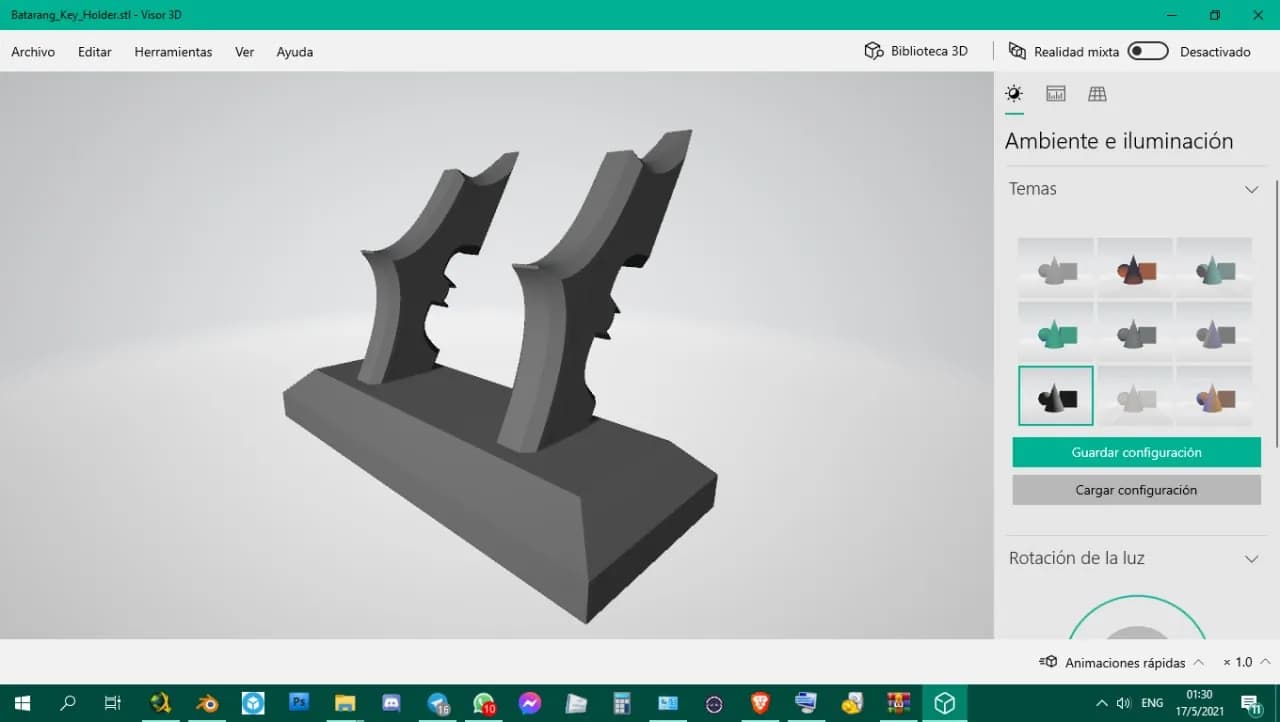Open the volume control in system tray
Screen dimensions: 1280x722
pyautogui.click(x=1123, y=703)
